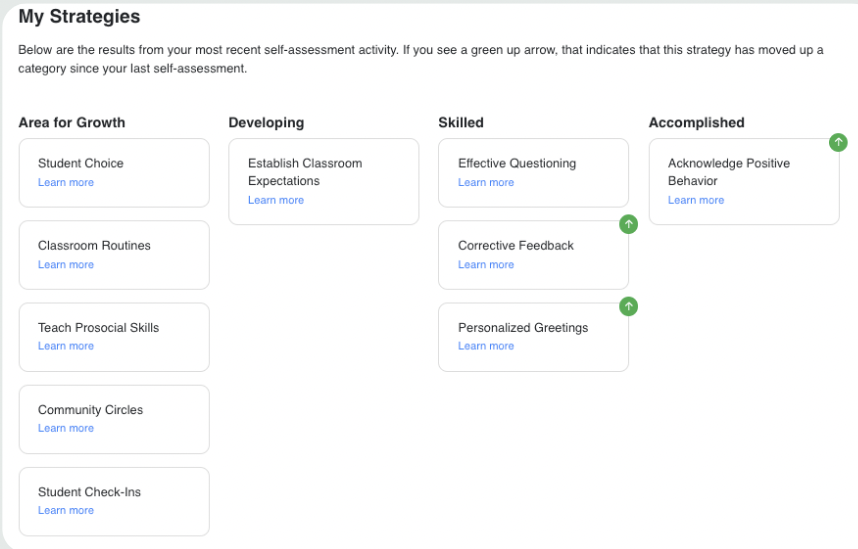Click green up arrow on Corrective Feedback card
The image size is (858, 549).
click(x=628, y=224)
